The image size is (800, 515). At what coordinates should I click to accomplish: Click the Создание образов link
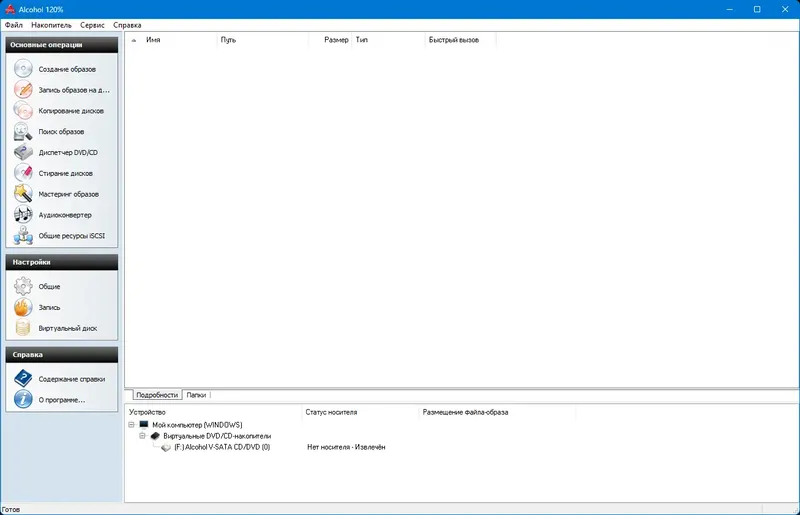[x=67, y=69]
